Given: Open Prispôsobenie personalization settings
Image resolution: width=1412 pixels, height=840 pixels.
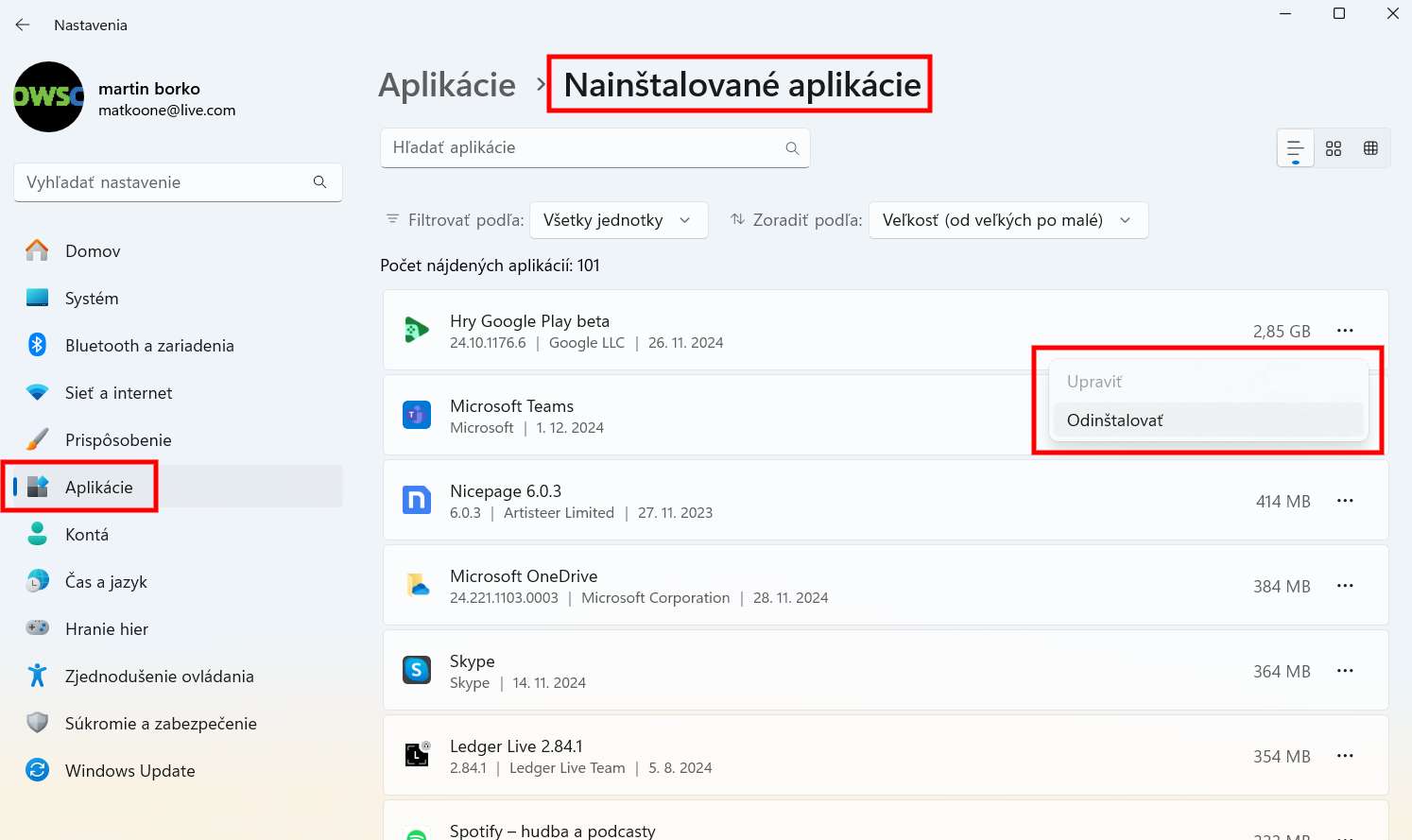Looking at the screenshot, I should pyautogui.click(x=178, y=440).
